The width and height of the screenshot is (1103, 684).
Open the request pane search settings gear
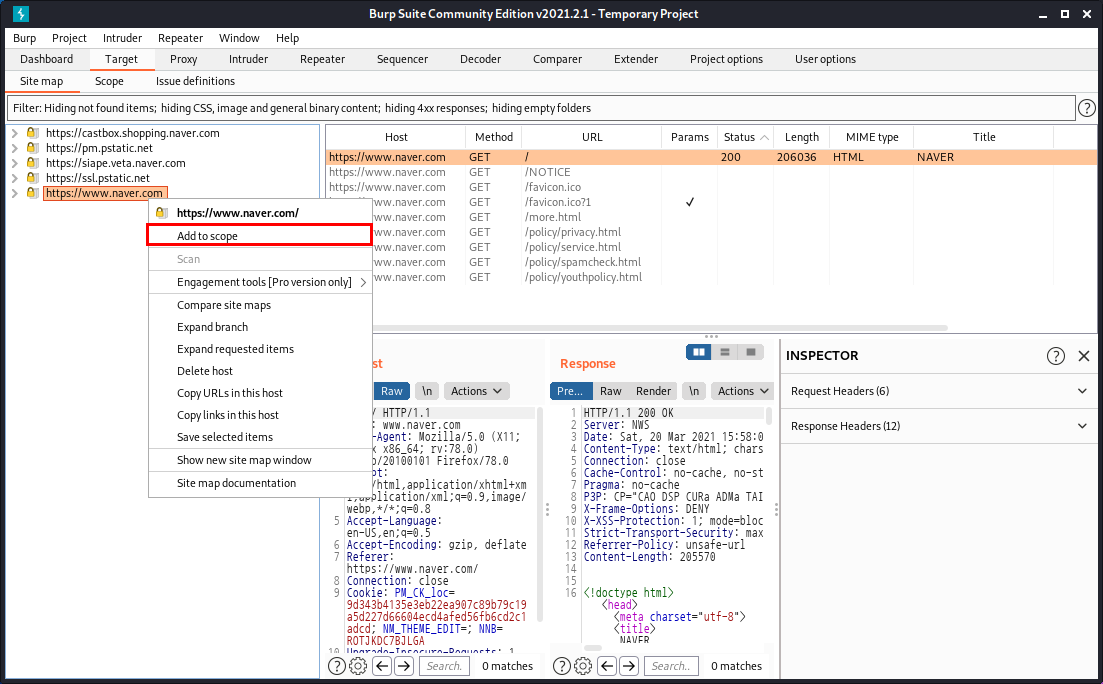(358, 666)
